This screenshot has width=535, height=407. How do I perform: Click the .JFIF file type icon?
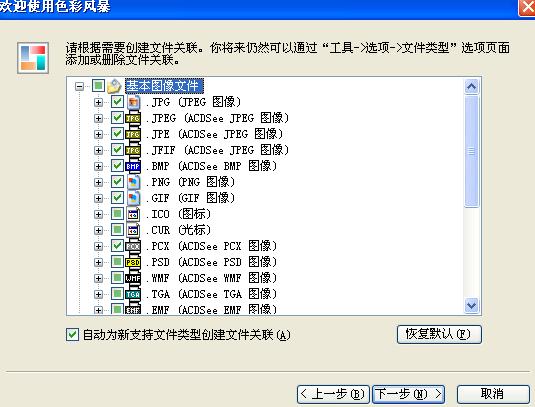click(x=133, y=150)
